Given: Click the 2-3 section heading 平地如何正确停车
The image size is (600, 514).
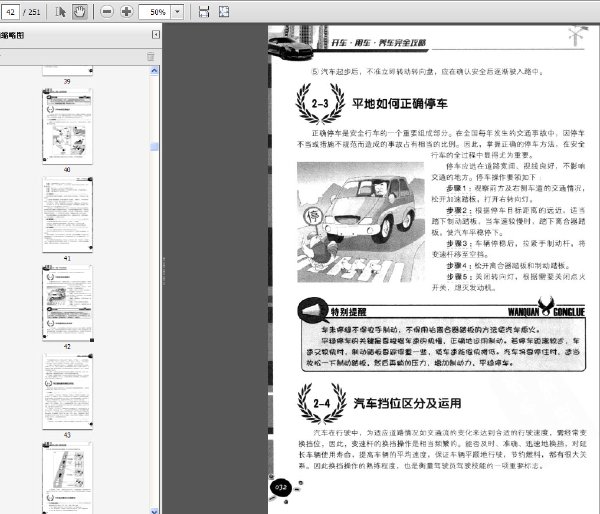Looking at the screenshot, I should click(399, 104).
